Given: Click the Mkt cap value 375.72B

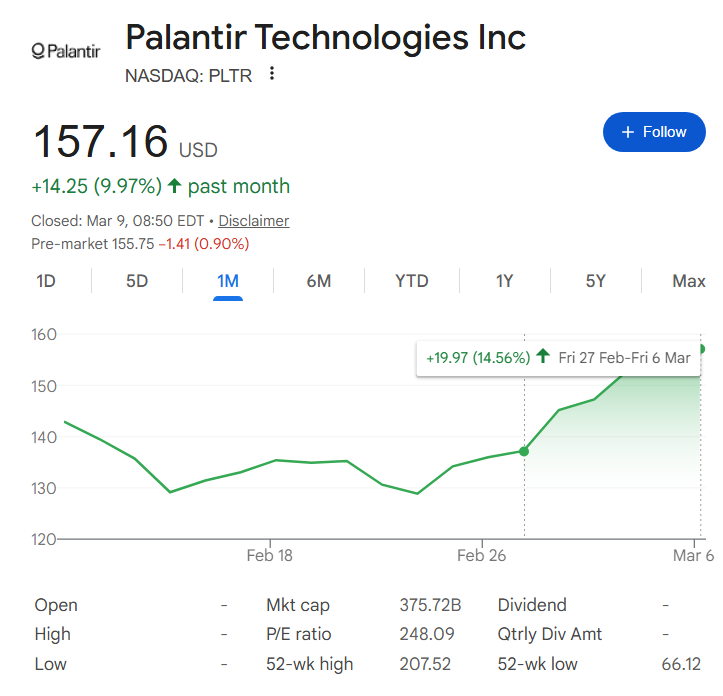Looking at the screenshot, I should [x=430, y=605].
